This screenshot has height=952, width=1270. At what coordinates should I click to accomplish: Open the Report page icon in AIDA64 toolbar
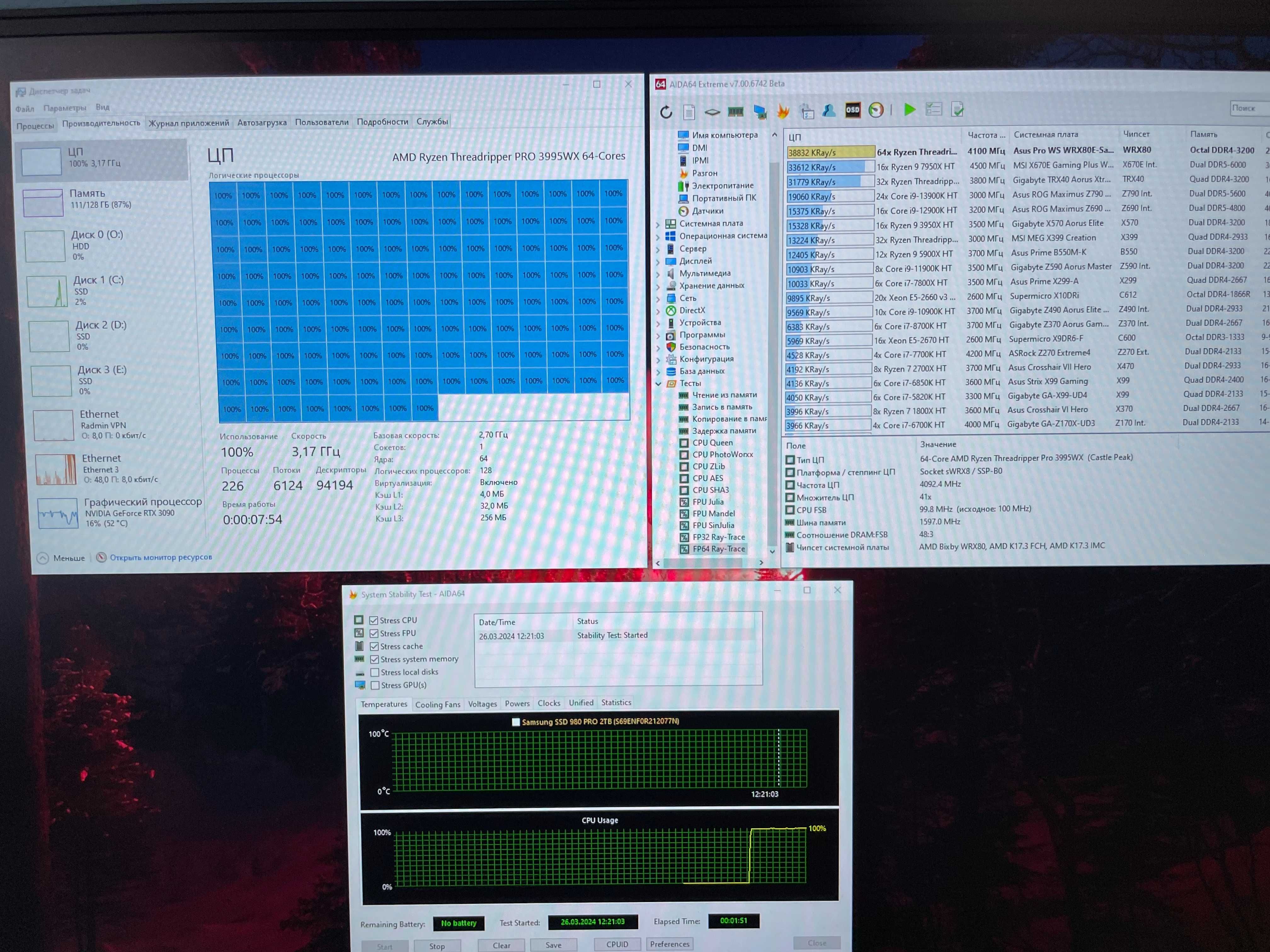pos(689,112)
